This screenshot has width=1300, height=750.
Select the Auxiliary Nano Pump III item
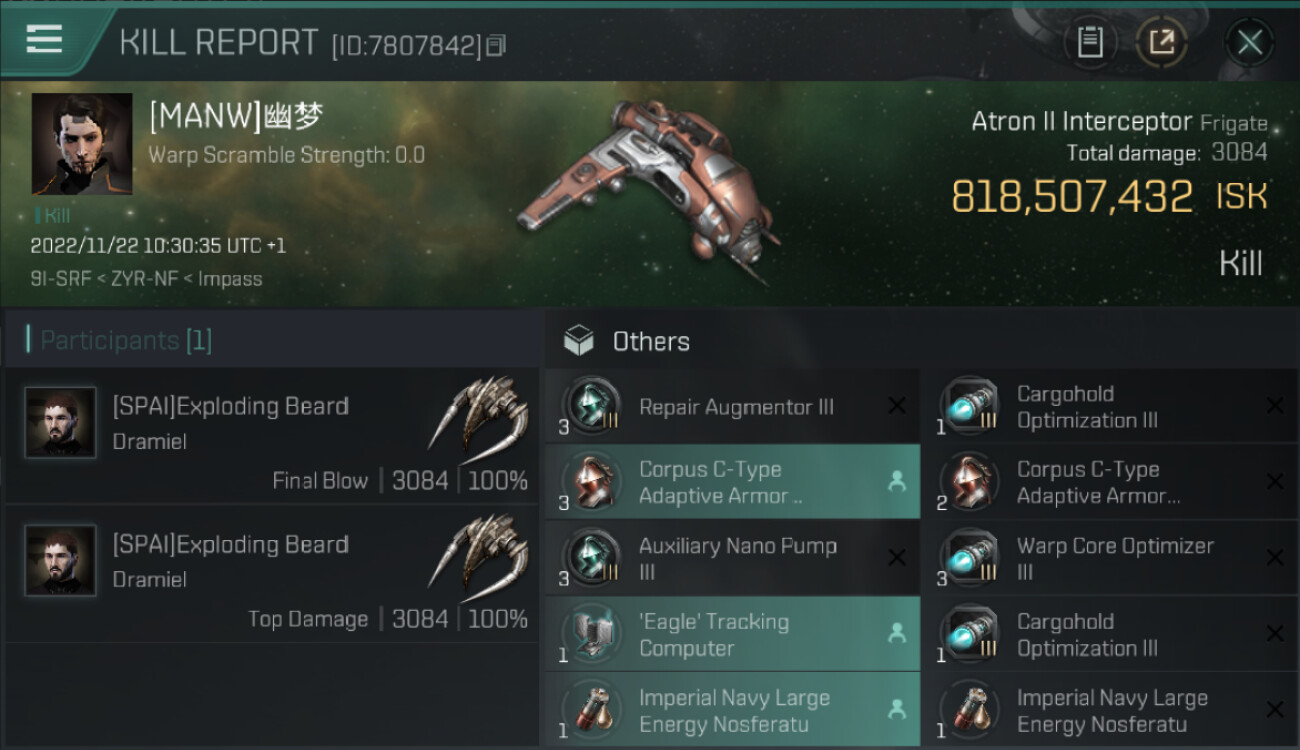pyautogui.click(x=735, y=558)
